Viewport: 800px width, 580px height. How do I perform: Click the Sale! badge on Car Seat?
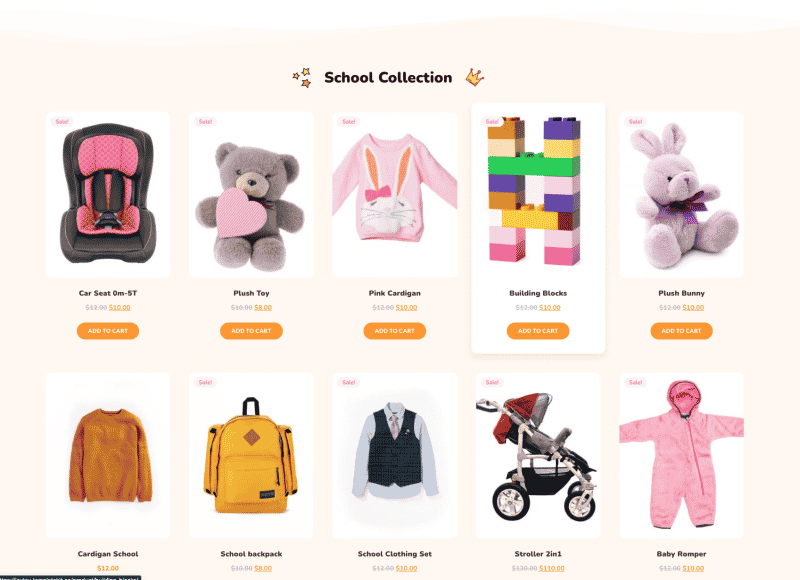pyautogui.click(x=62, y=121)
